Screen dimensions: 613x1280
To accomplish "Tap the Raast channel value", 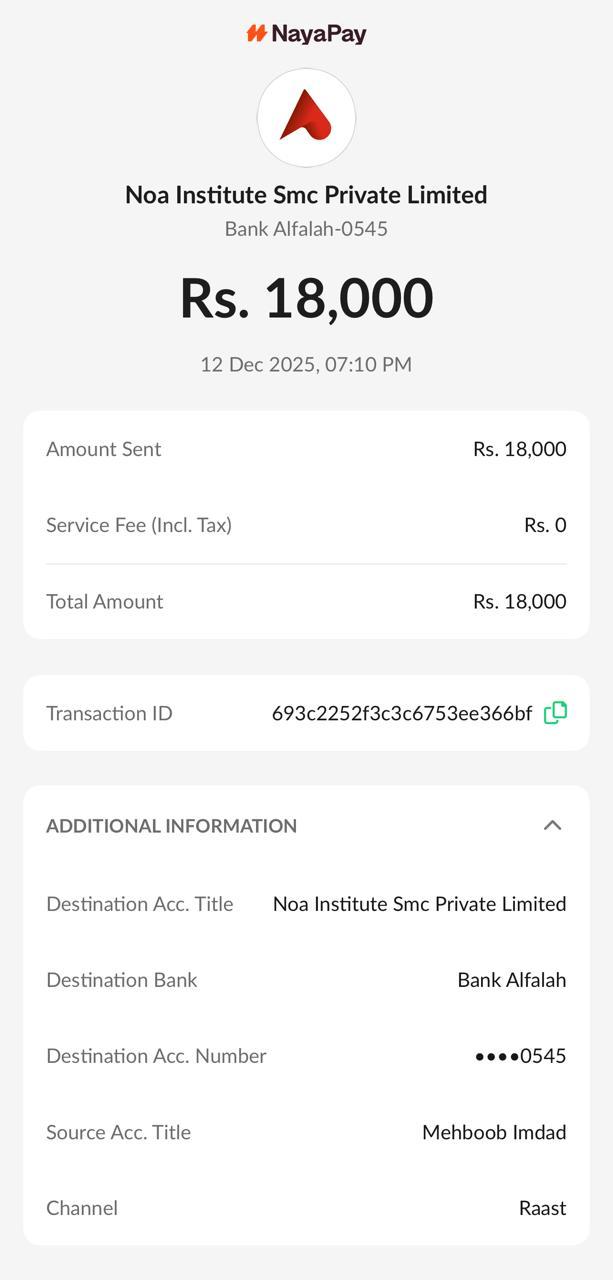I will (x=542, y=1208).
